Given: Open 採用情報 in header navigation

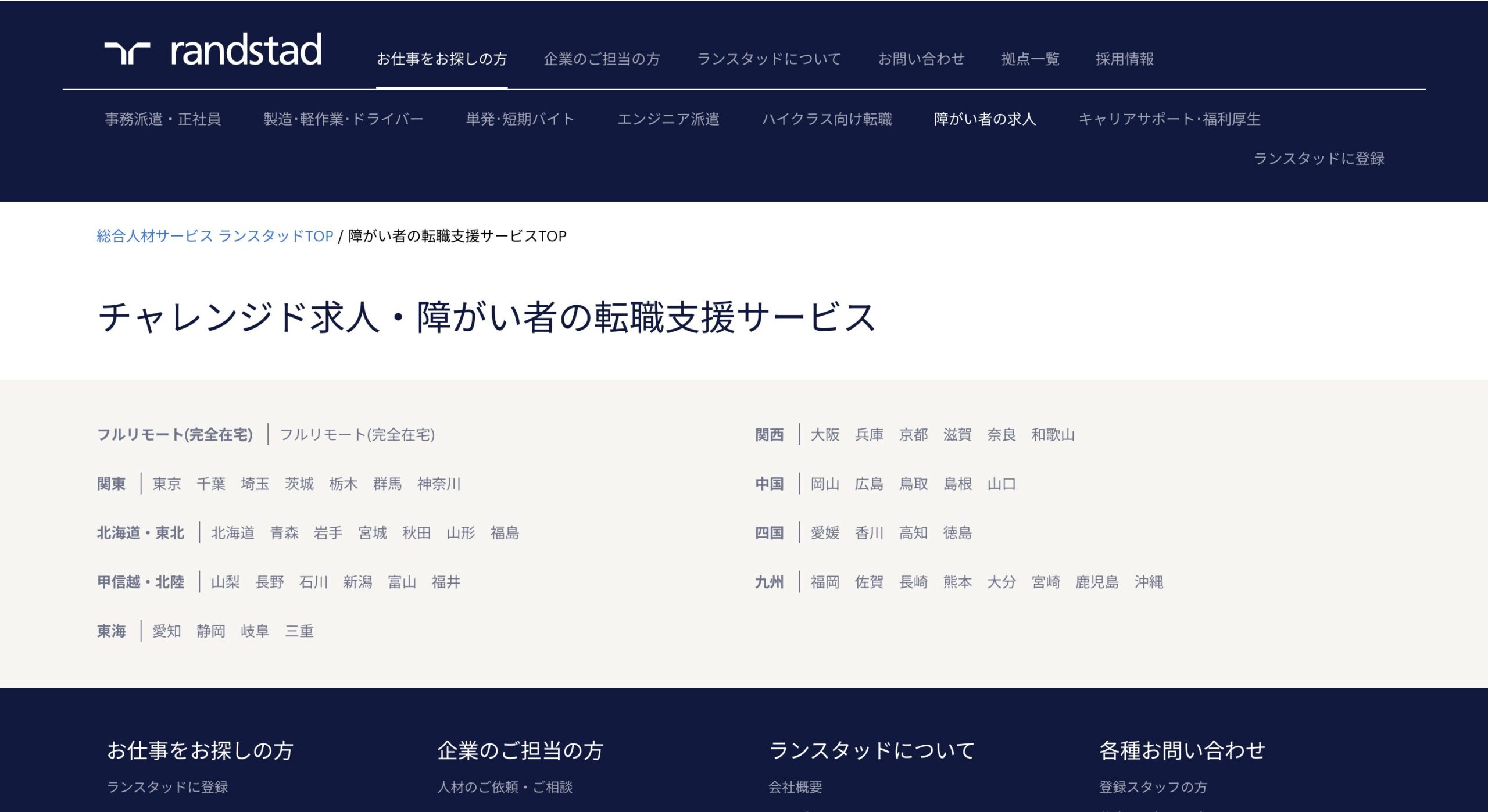Looking at the screenshot, I should [x=1124, y=59].
